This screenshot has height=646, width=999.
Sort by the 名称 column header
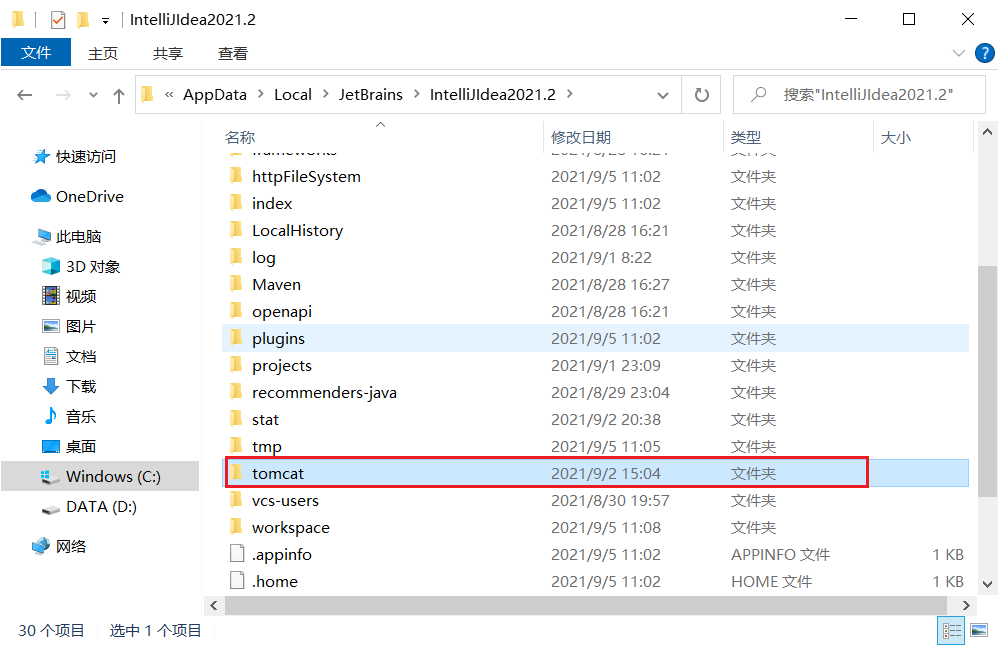click(240, 137)
